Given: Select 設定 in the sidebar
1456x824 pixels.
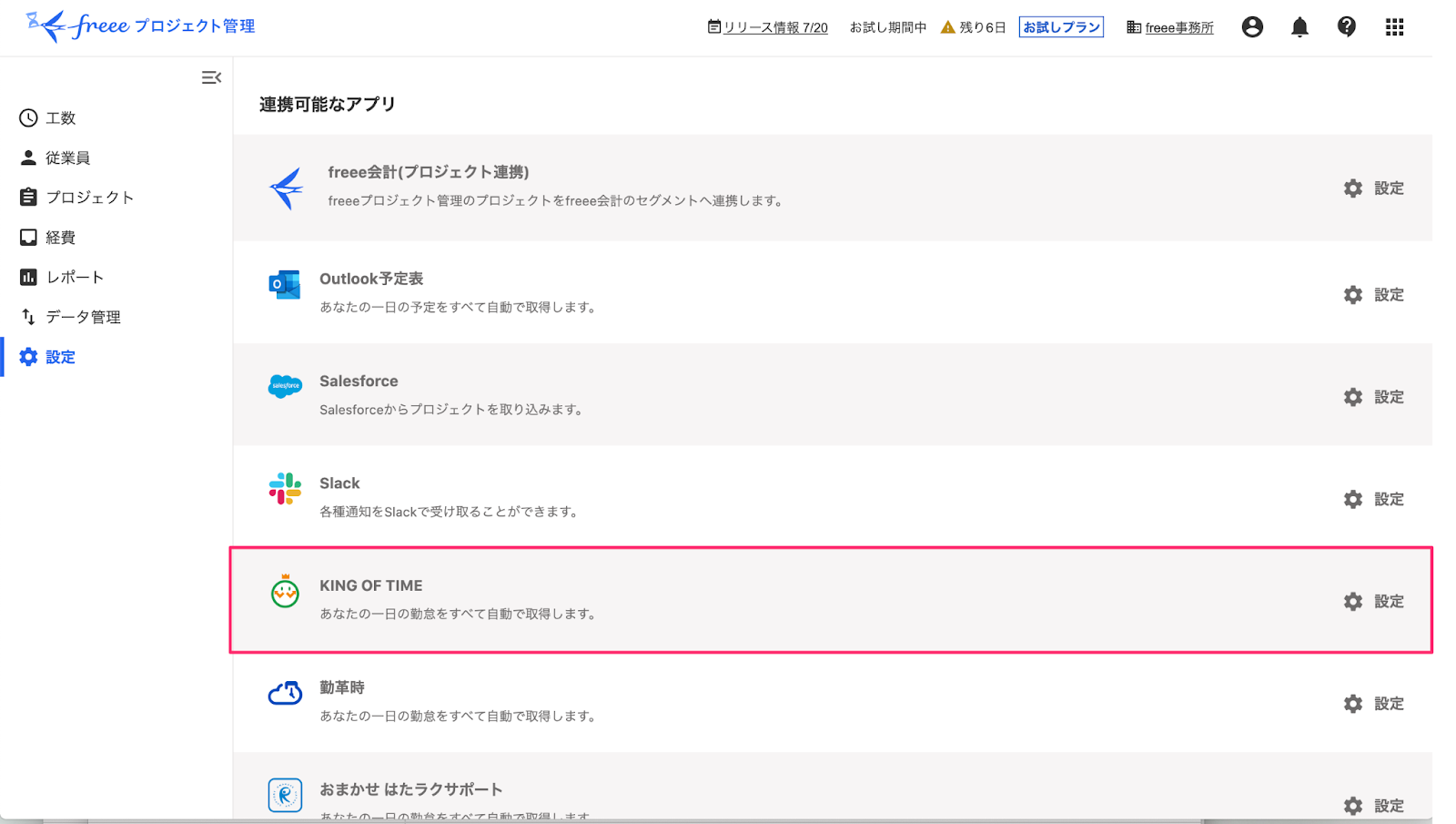Looking at the screenshot, I should pos(47,357).
